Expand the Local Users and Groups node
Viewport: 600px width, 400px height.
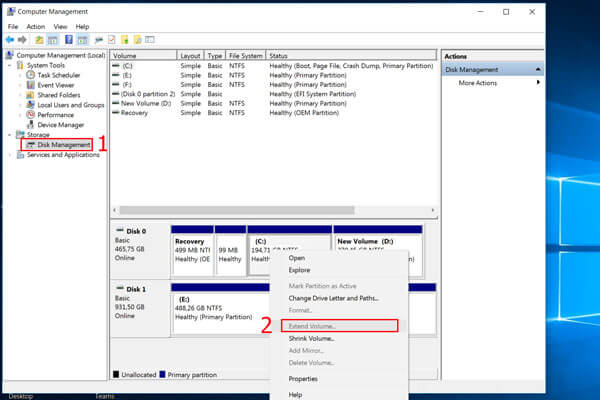tap(20, 105)
